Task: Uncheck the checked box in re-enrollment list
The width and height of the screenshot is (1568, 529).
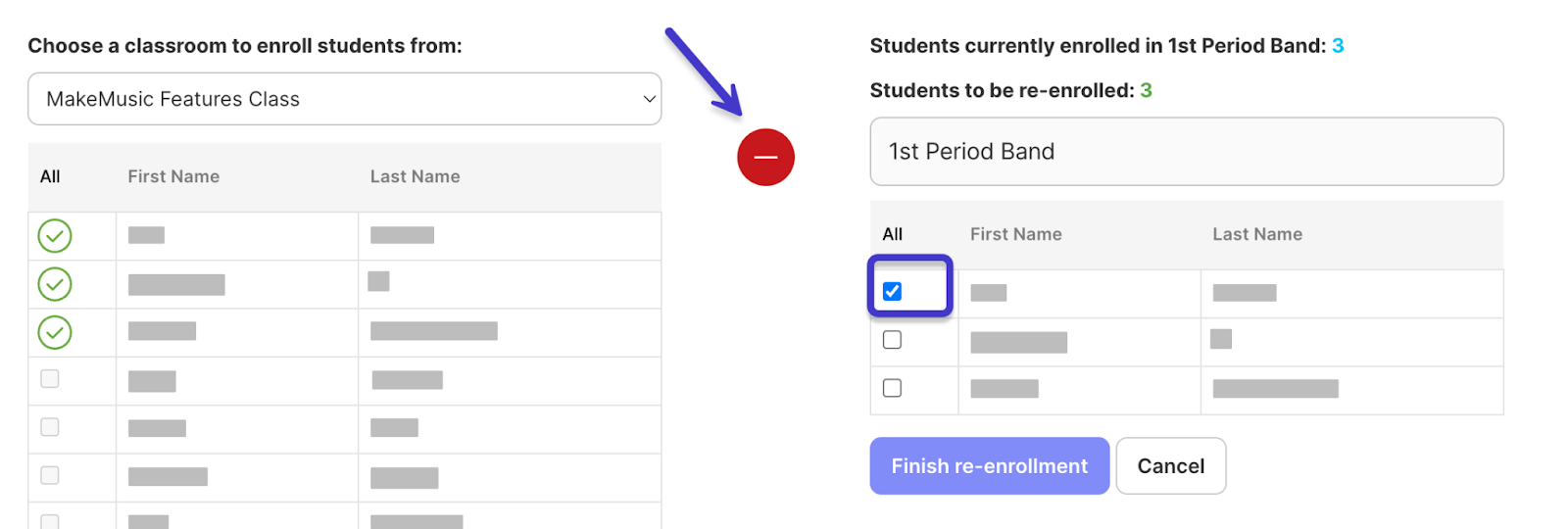Action: click(892, 291)
